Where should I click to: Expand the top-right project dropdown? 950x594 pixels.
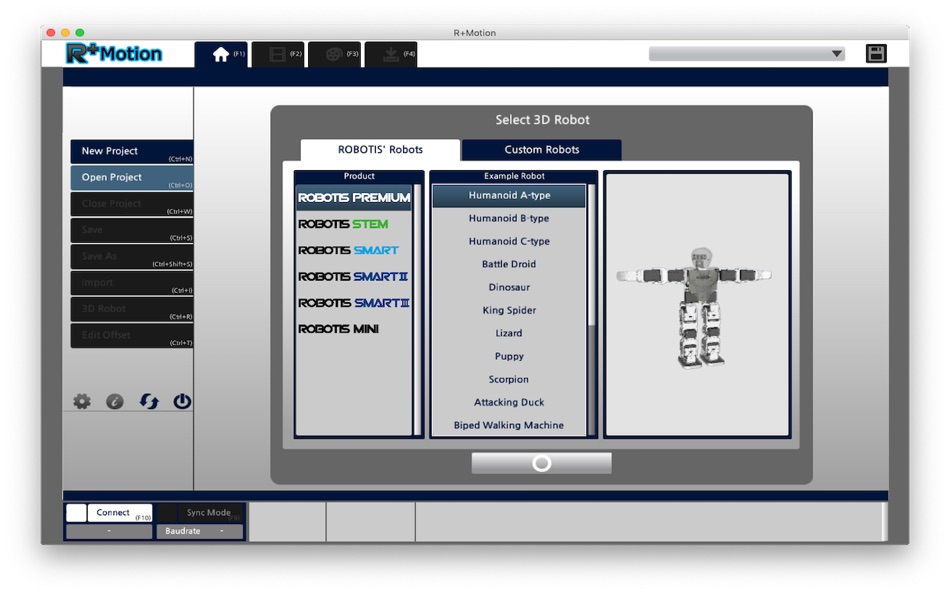[746, 53]
